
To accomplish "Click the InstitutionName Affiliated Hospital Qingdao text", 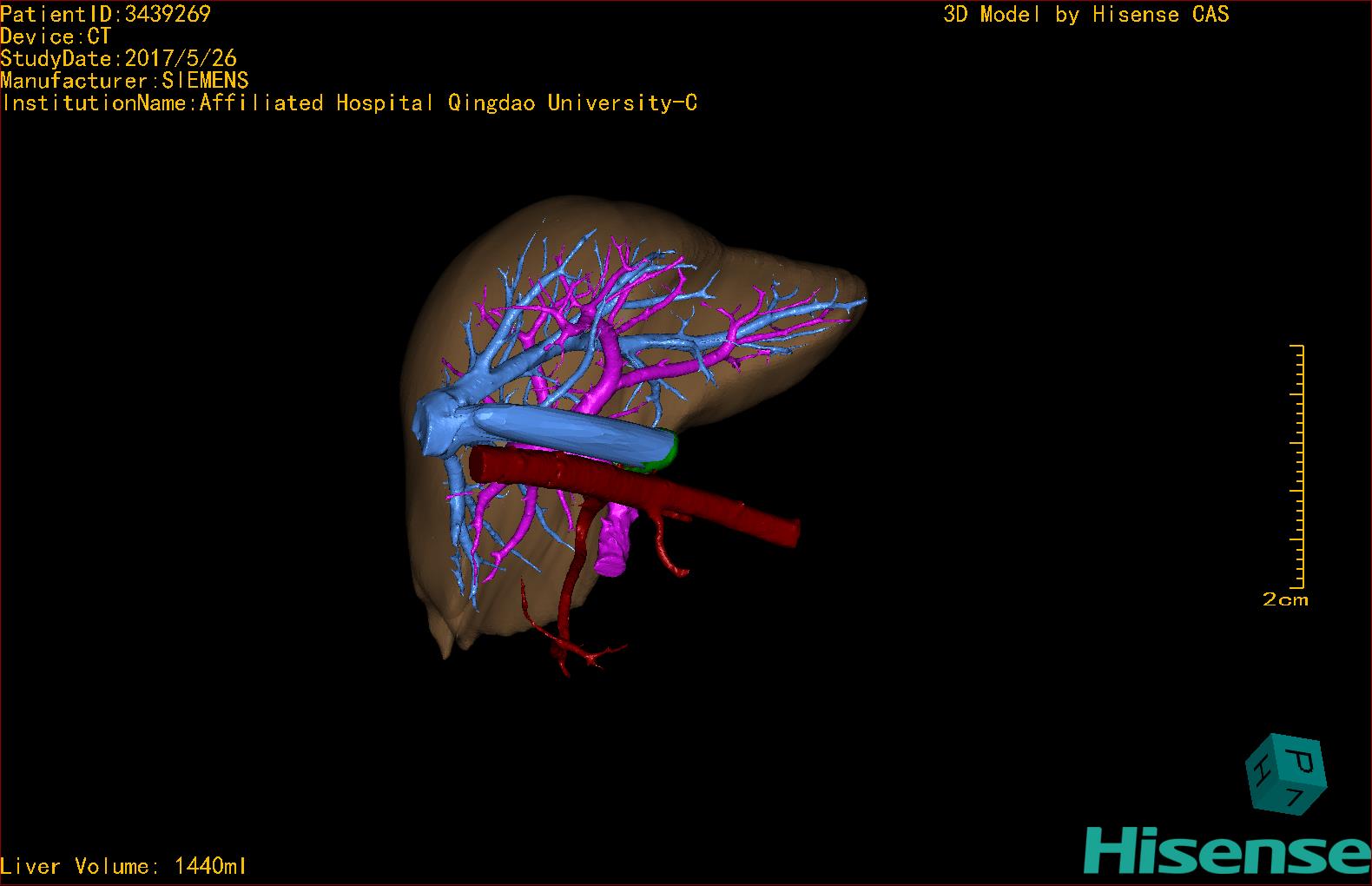I will [x=349, y=103].
